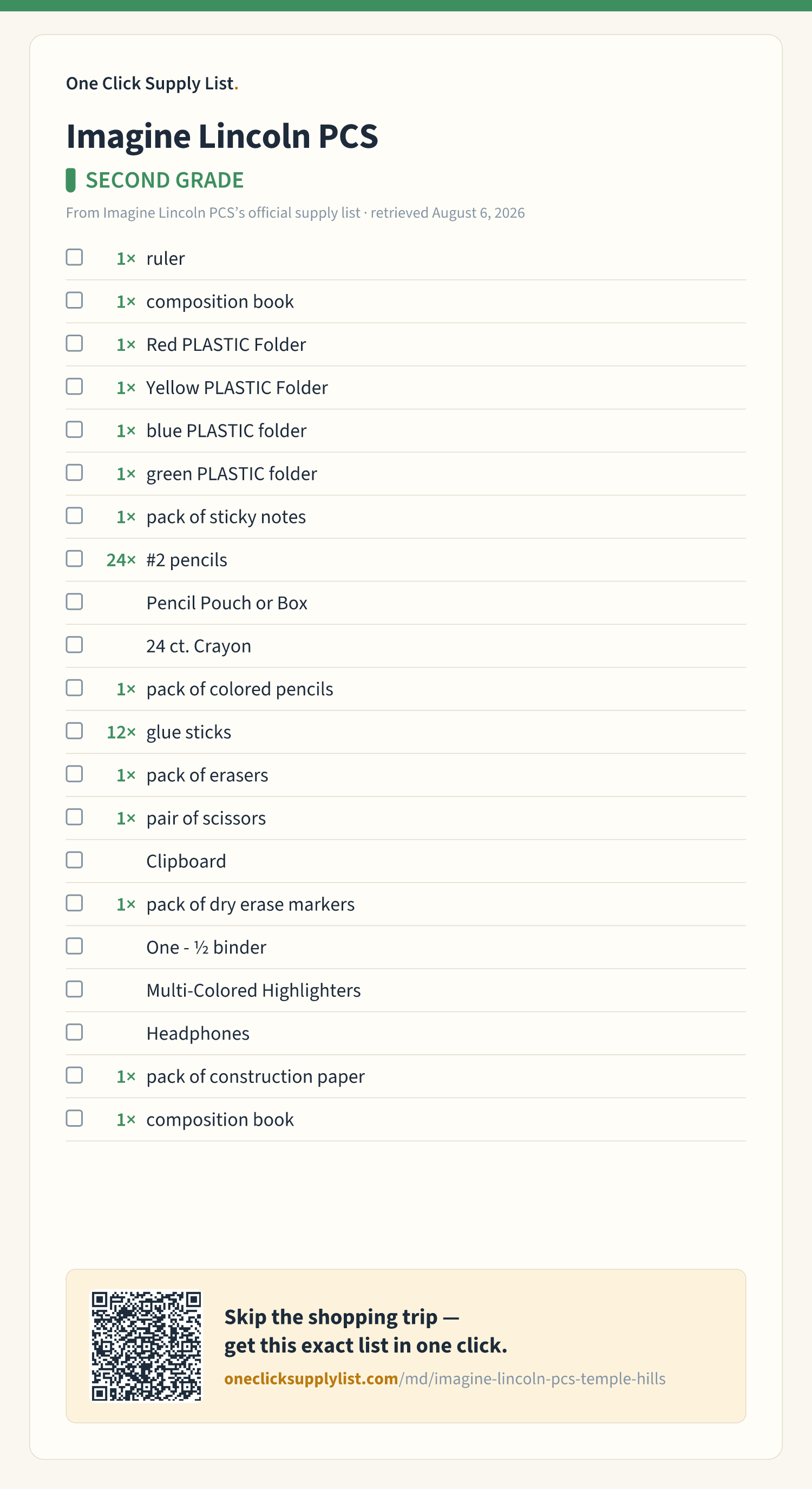Image resolution: width=812 pixels, height=1489 pixels.
Task: Mark Yellow PLASTIC Folder as bought
Action: click(x=74, y=387)
